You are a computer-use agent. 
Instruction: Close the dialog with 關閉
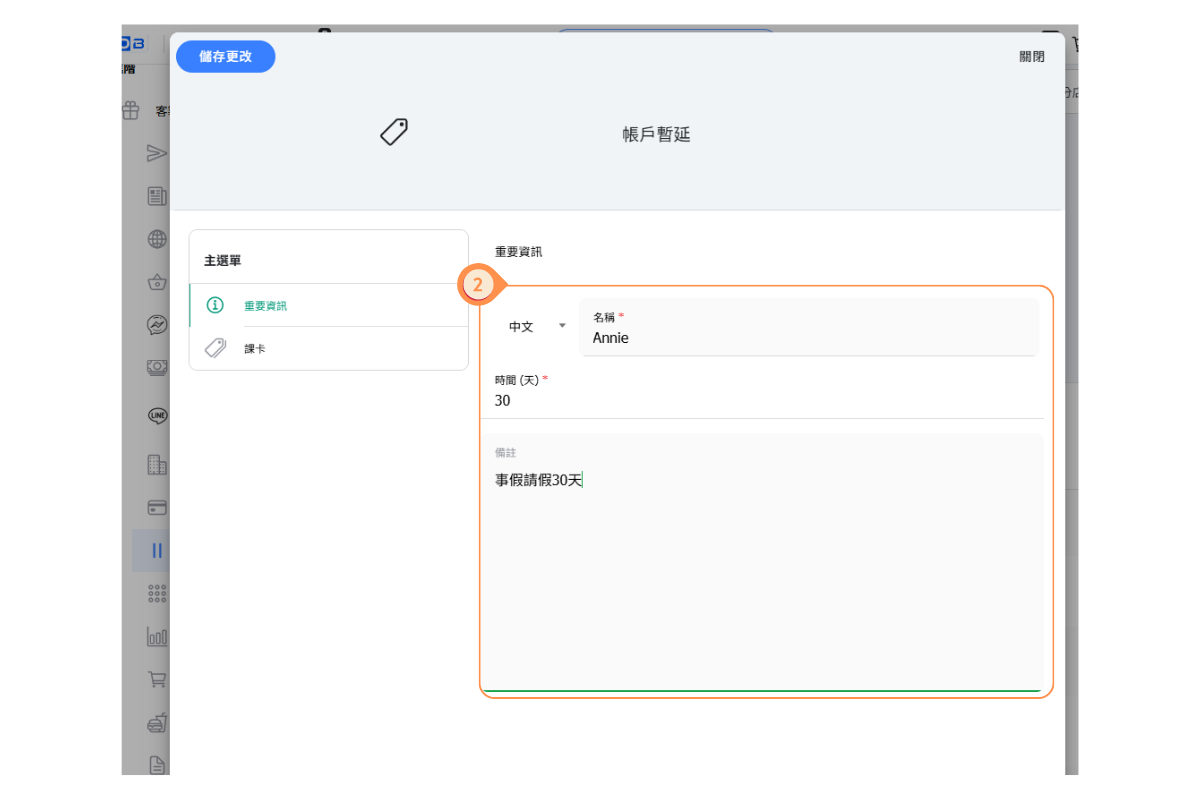tap(1031, 57)
